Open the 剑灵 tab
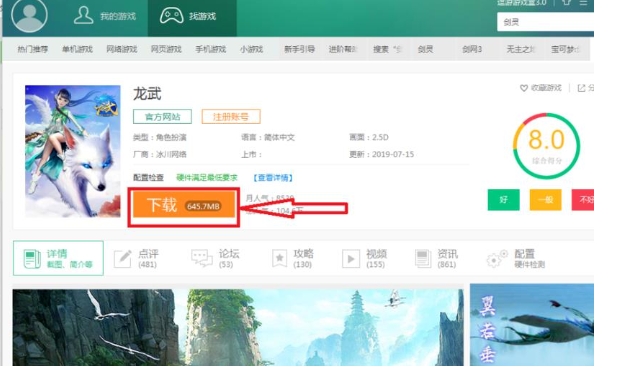Image resolution: width=622 pixels, height=370 pixels. [425, 49]
